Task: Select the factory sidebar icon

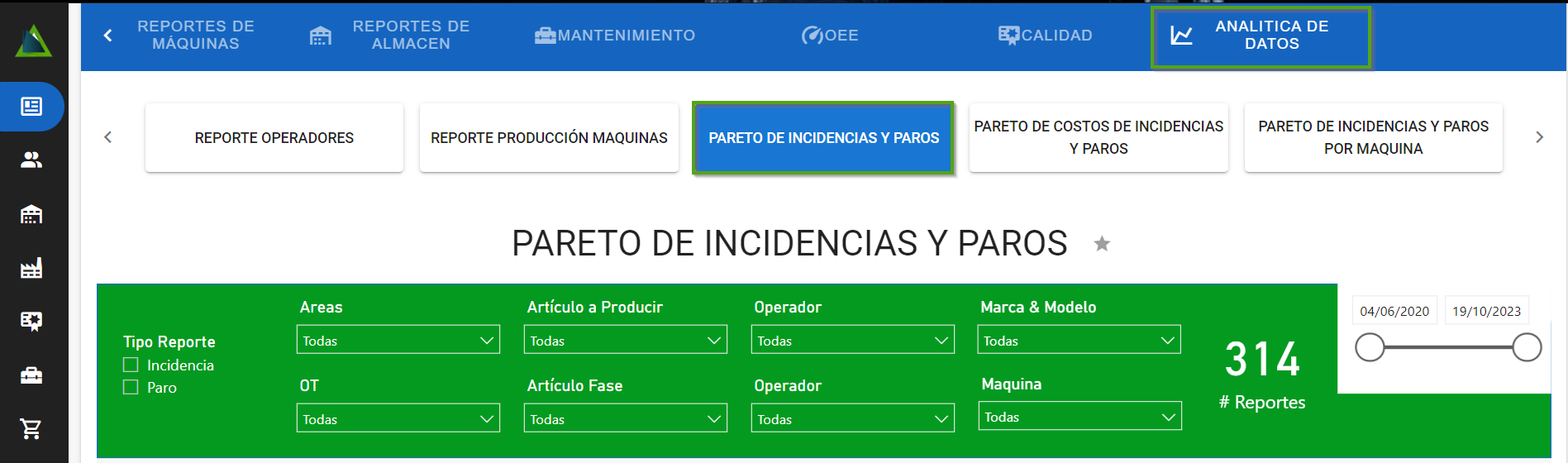Action: click(31, 268)
